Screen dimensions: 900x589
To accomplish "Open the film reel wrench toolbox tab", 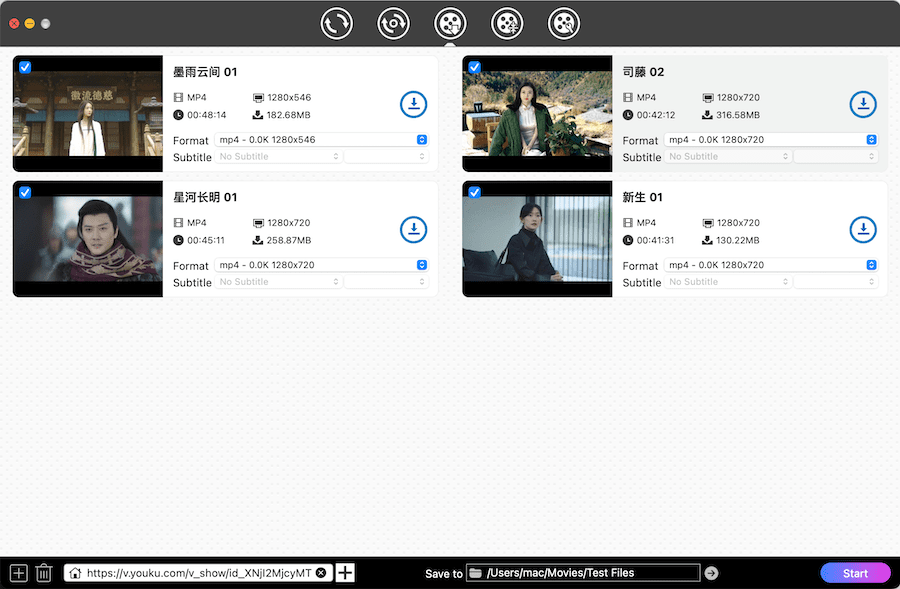I will point(564,24).
